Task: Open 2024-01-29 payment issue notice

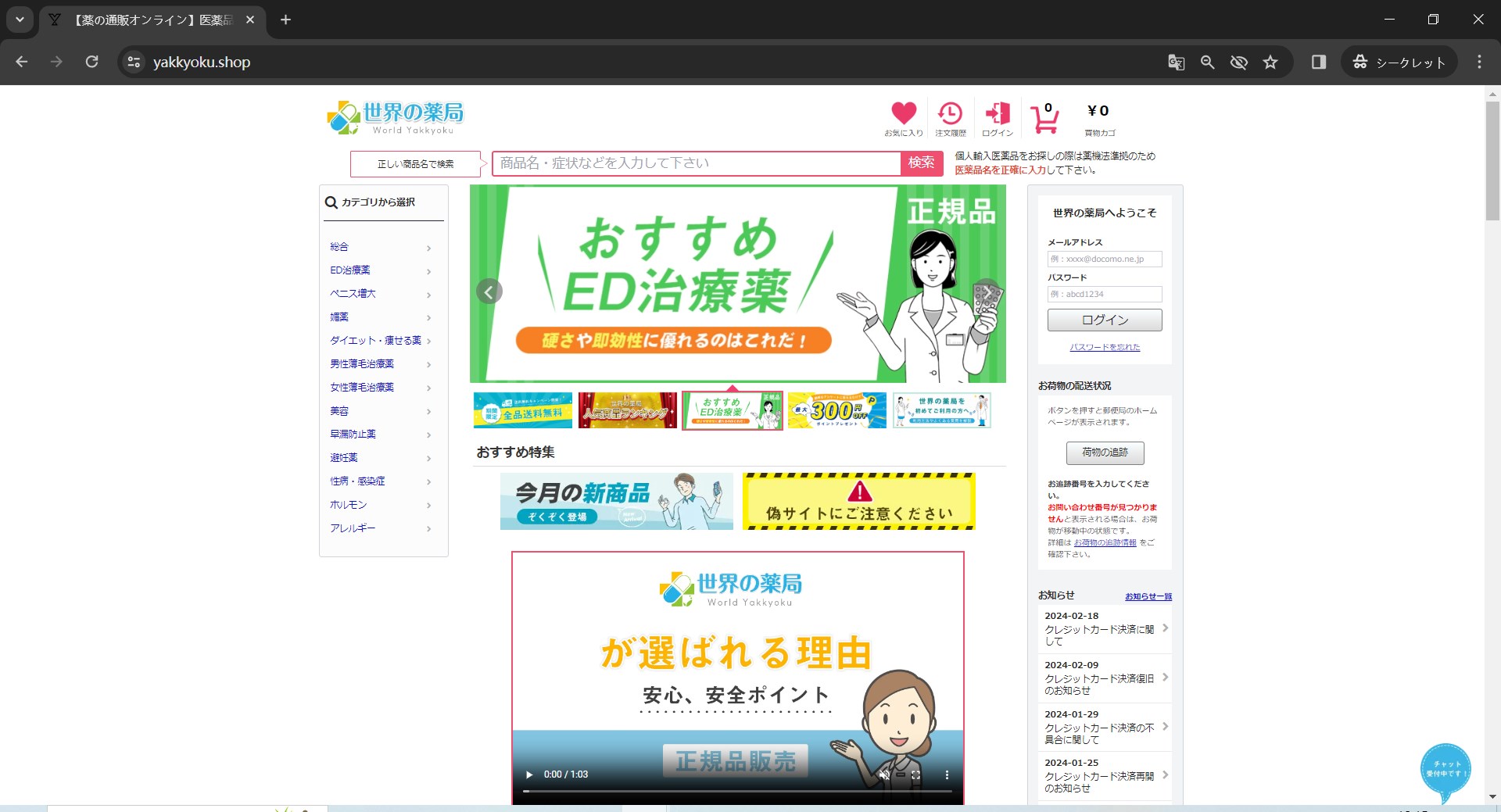Action: coord(1105,727)
